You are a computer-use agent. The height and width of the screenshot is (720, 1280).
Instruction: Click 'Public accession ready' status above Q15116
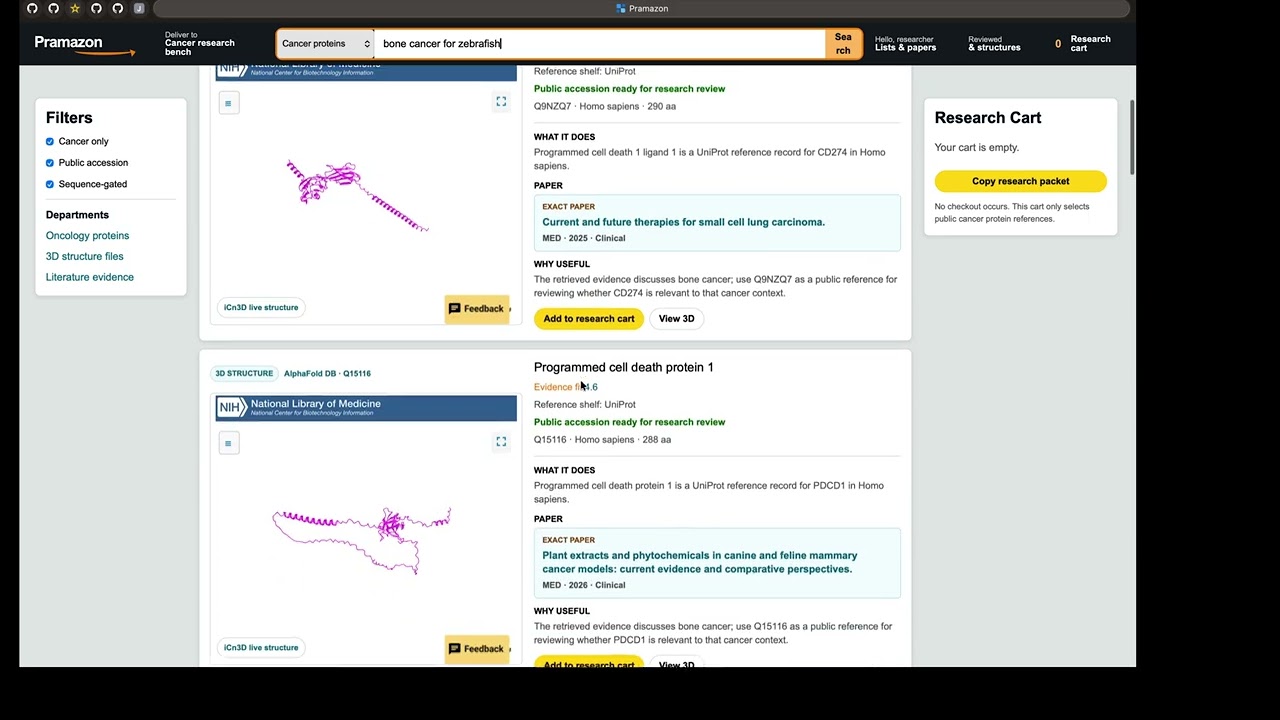(630, 422)
